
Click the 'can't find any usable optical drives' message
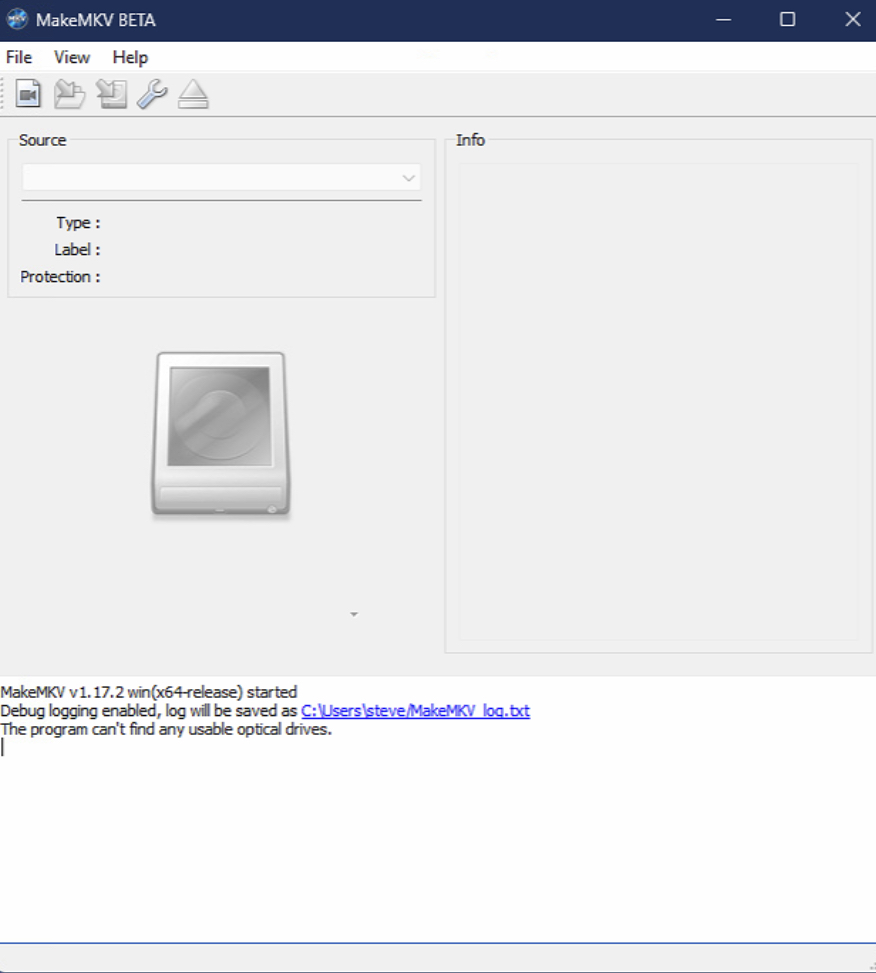[x=166, y=729]
